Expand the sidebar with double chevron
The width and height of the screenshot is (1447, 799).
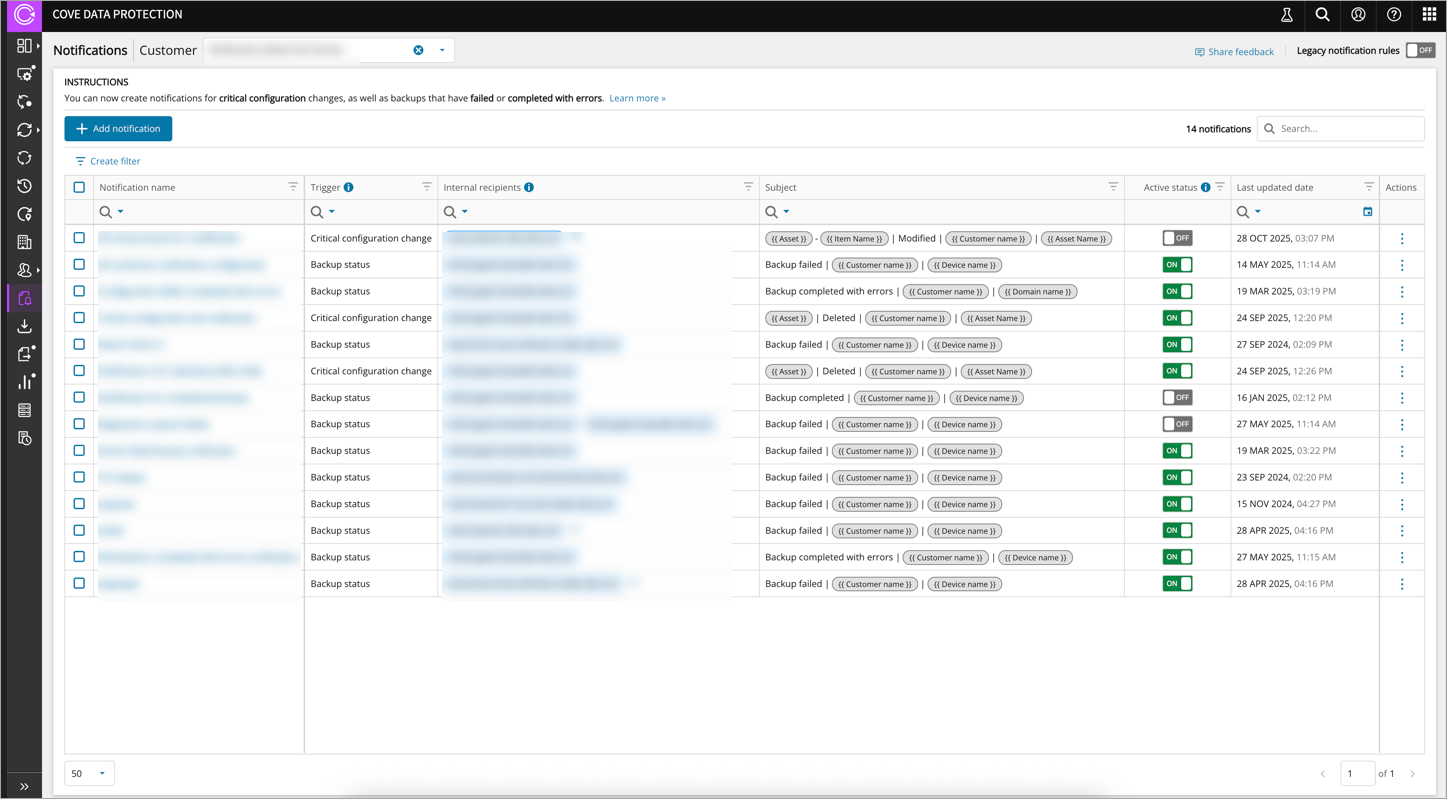[24, 786]
